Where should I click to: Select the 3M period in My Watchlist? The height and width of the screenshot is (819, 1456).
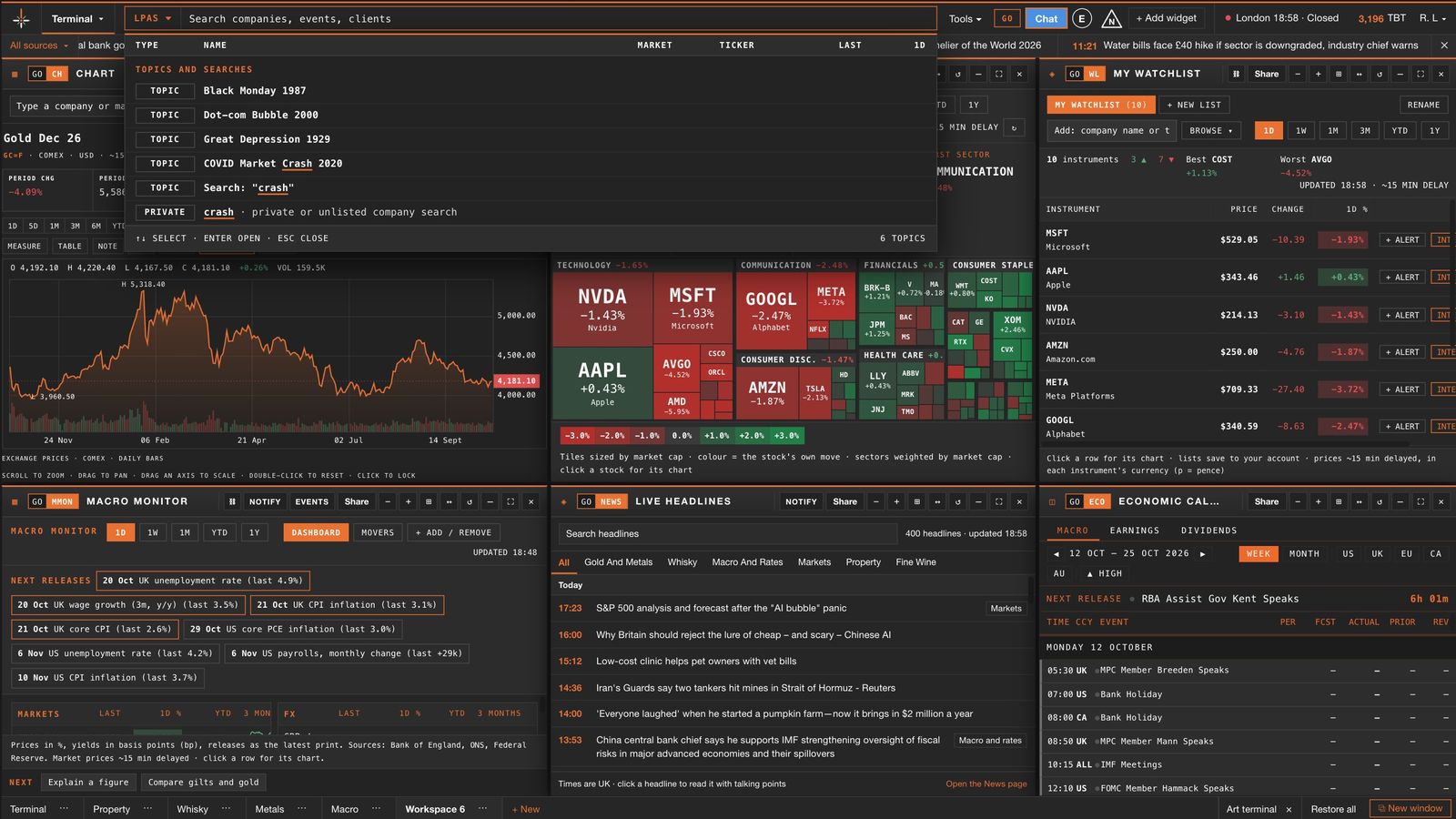(x=1365, y=130)
